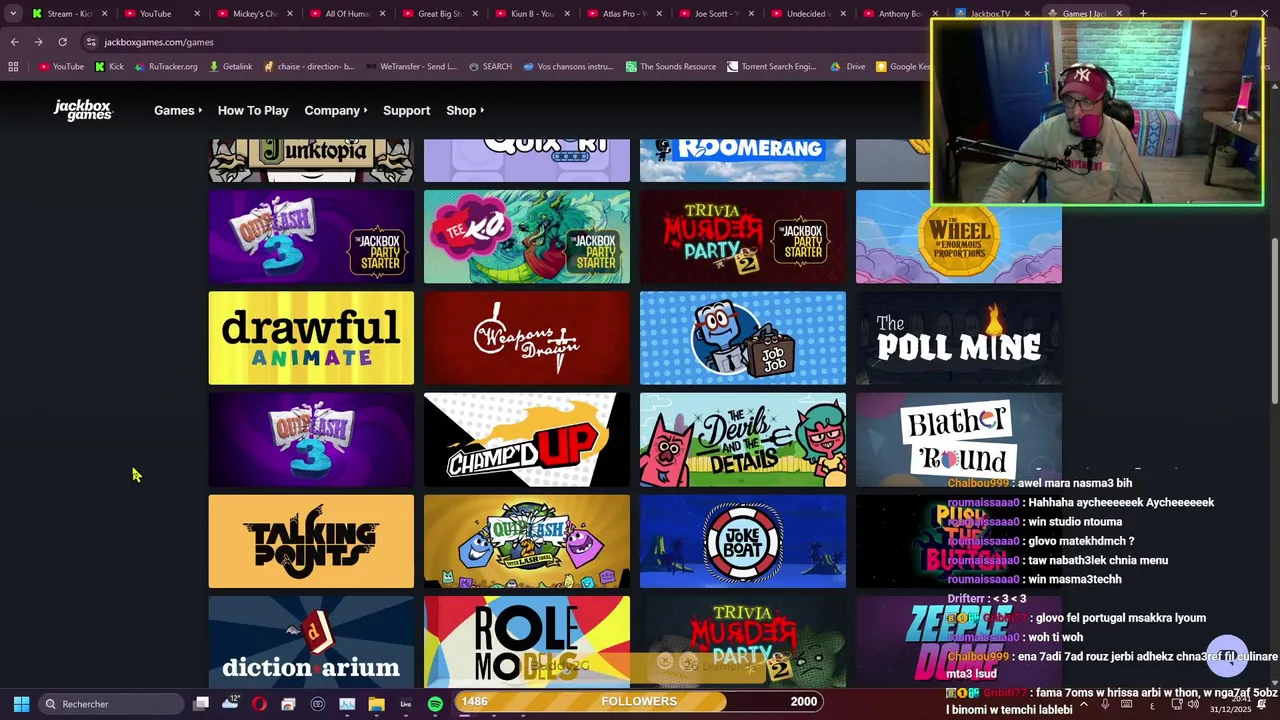This screenshot has height=720, width=1280.
Task: Open the RuTracker.org bookmark
Action: coord(165,67)
